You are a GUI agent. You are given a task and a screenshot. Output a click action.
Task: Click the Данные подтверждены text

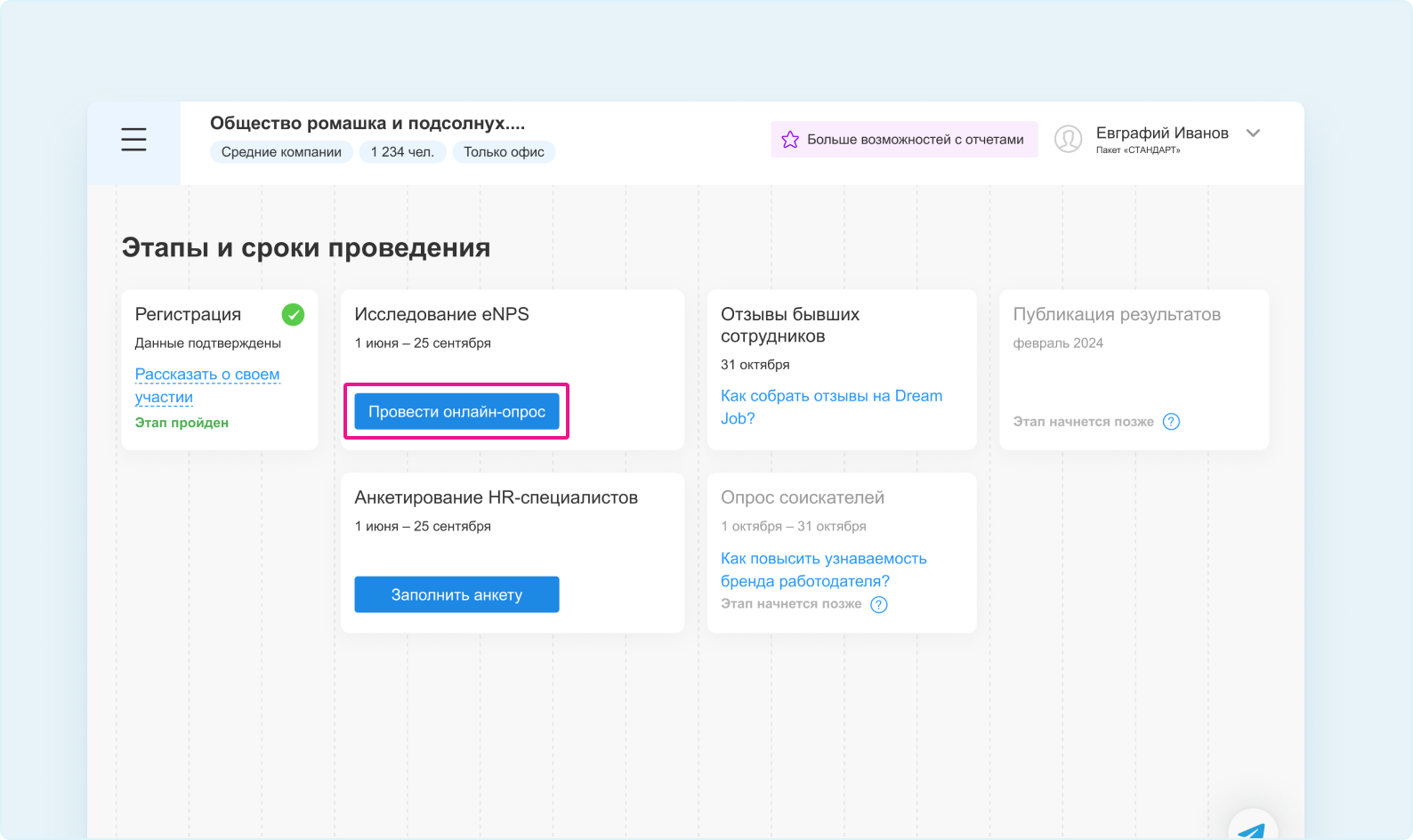[x=208, y=343]
